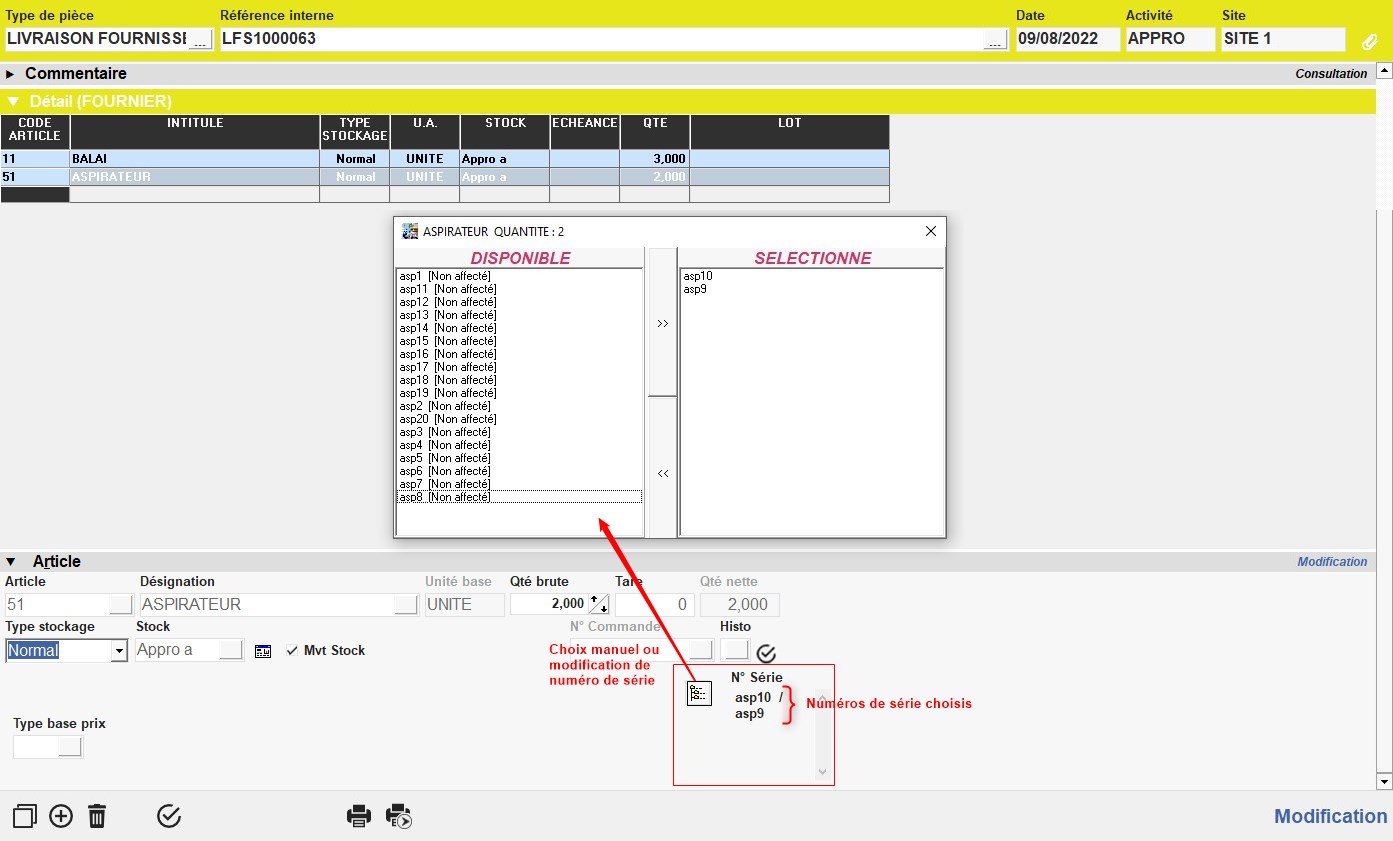Click the paperclip attachment icon
This screenshot has width=1393, height=841.
pyautogui.click(x=1369, y=41)
